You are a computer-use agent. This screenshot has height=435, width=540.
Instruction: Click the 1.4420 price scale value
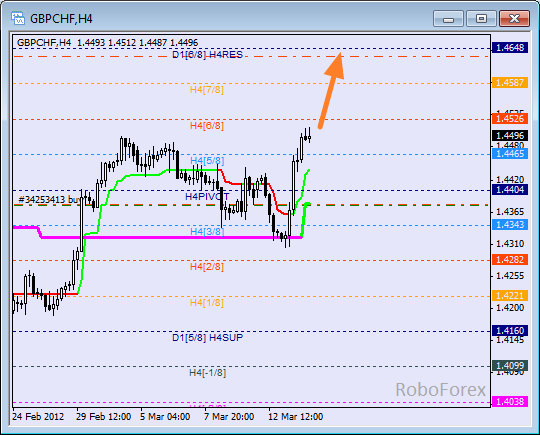(510, 179)
